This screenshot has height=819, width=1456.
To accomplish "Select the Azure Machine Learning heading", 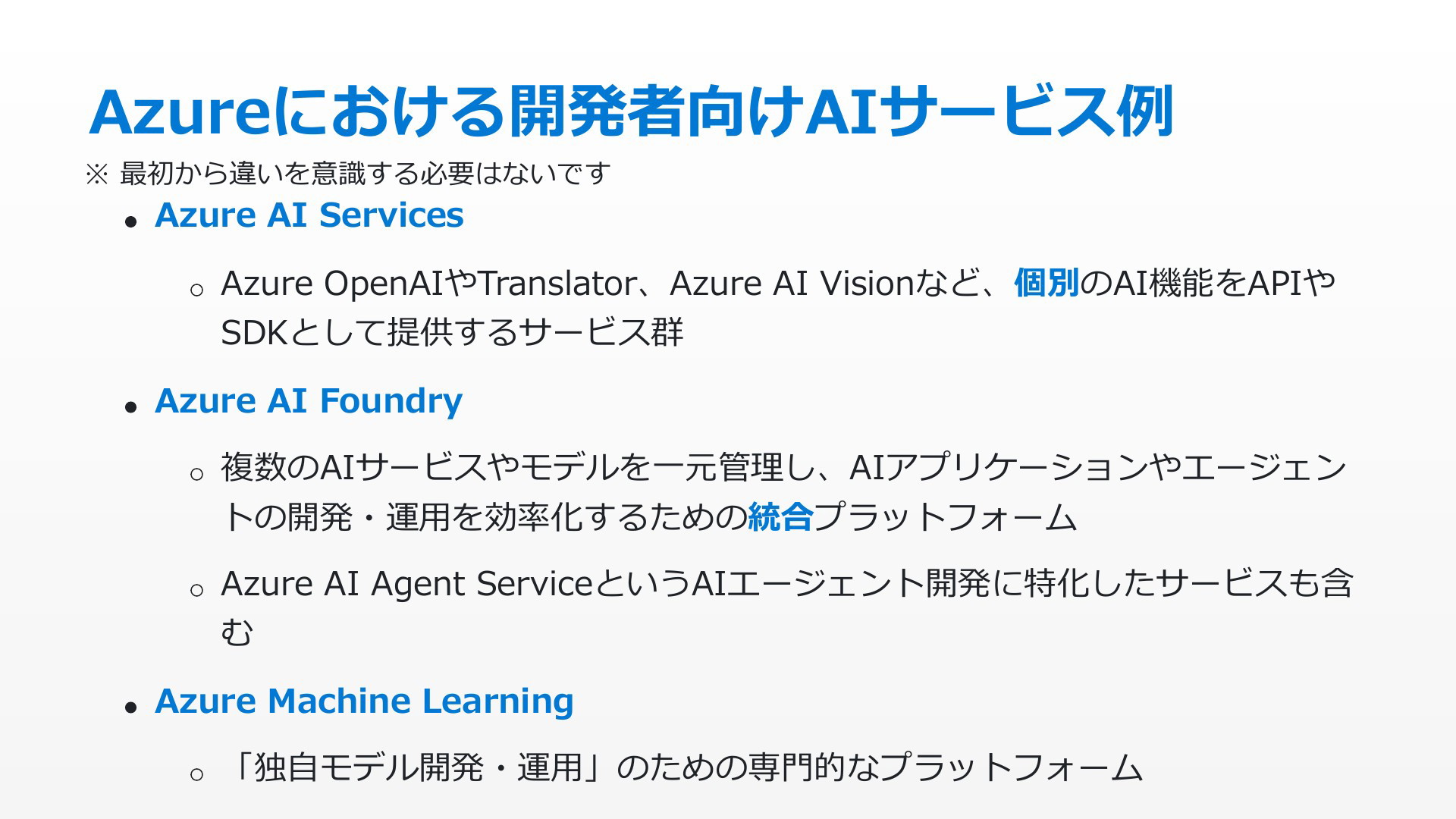I will 364,701.
